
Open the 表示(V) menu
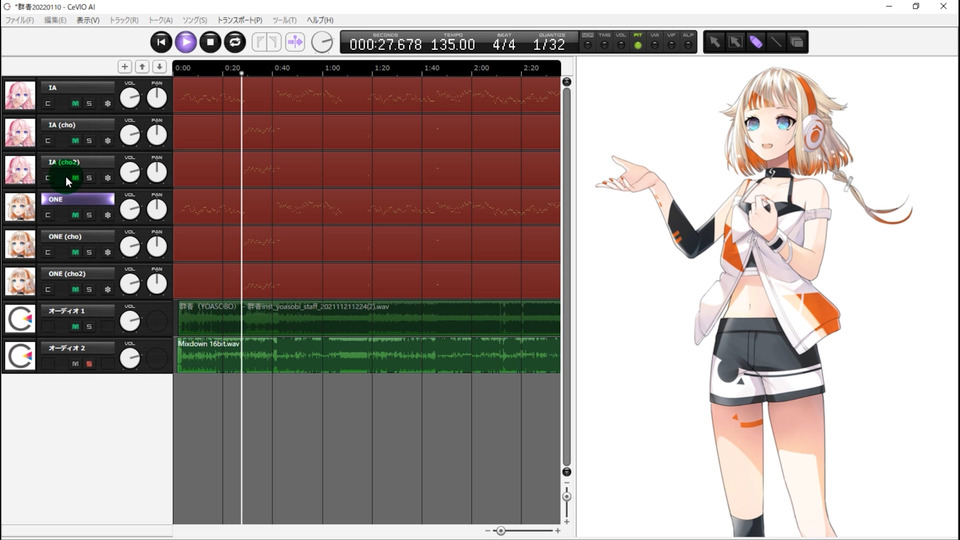(88, 20)
